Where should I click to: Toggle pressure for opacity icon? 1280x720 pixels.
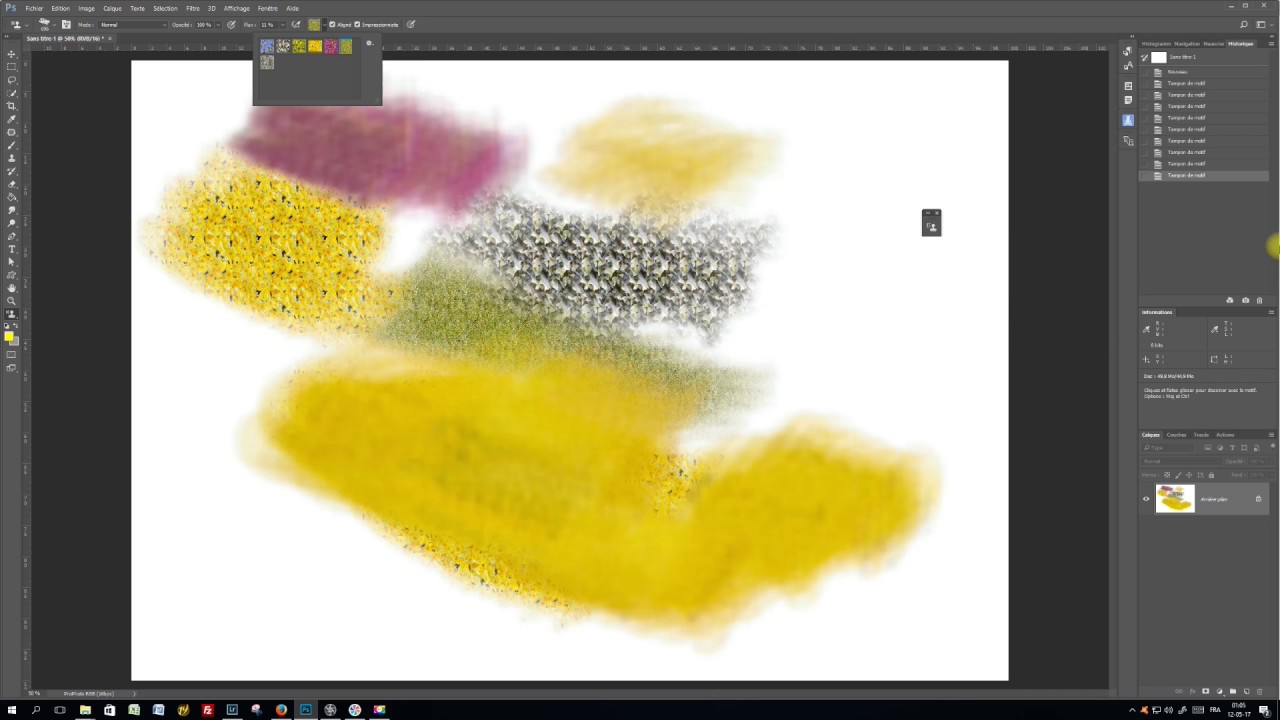tap(232, 24)
